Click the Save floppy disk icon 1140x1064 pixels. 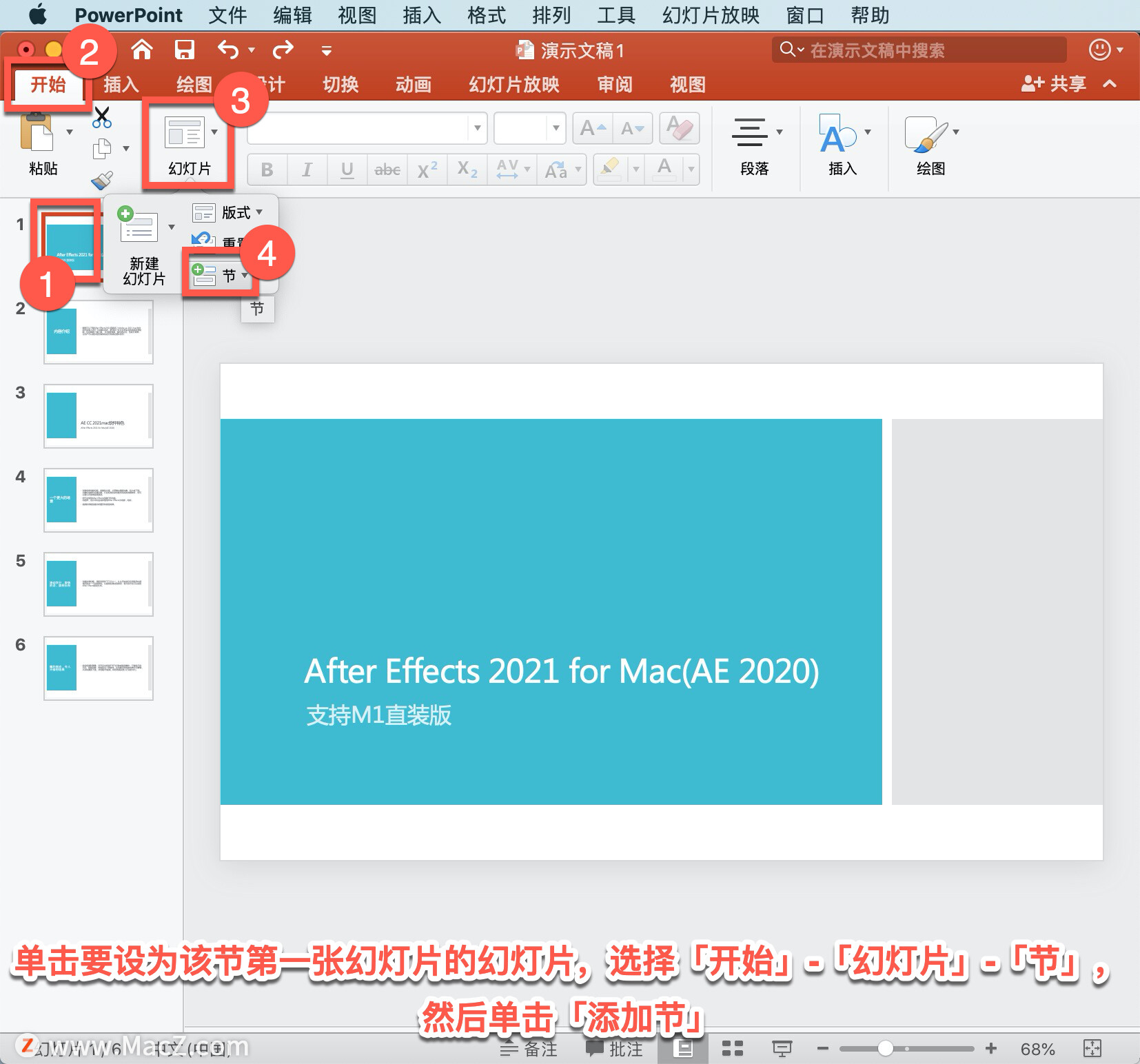[x=184, y=50]
